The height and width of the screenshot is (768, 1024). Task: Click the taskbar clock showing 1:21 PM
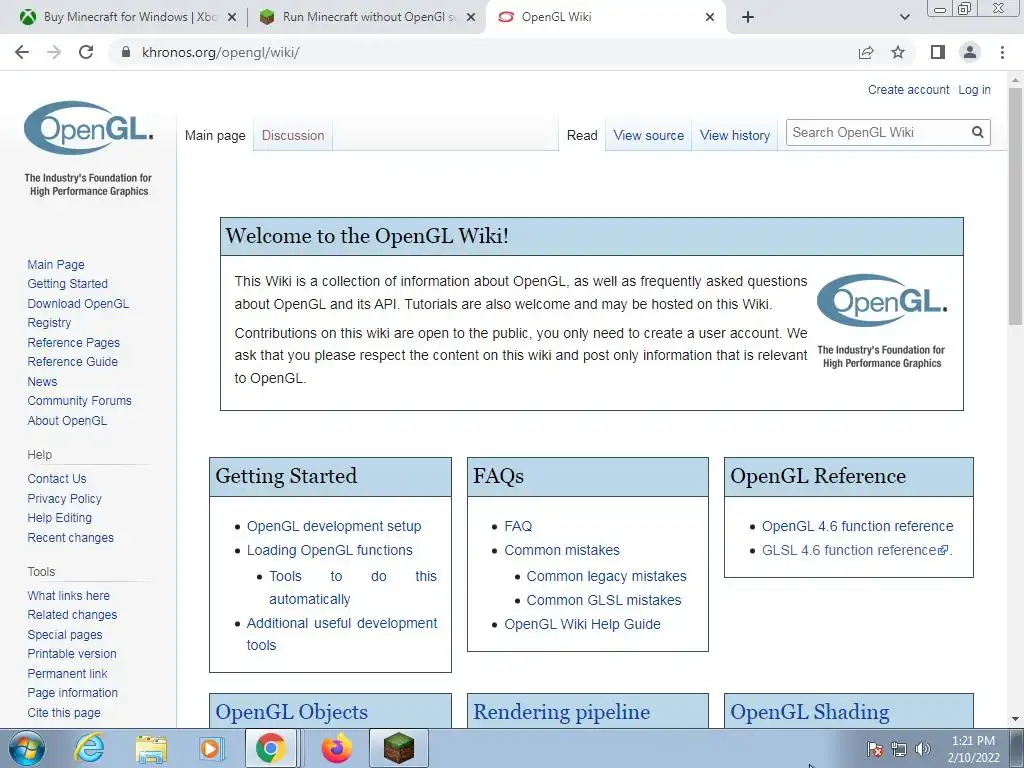(x=973, y=749)
